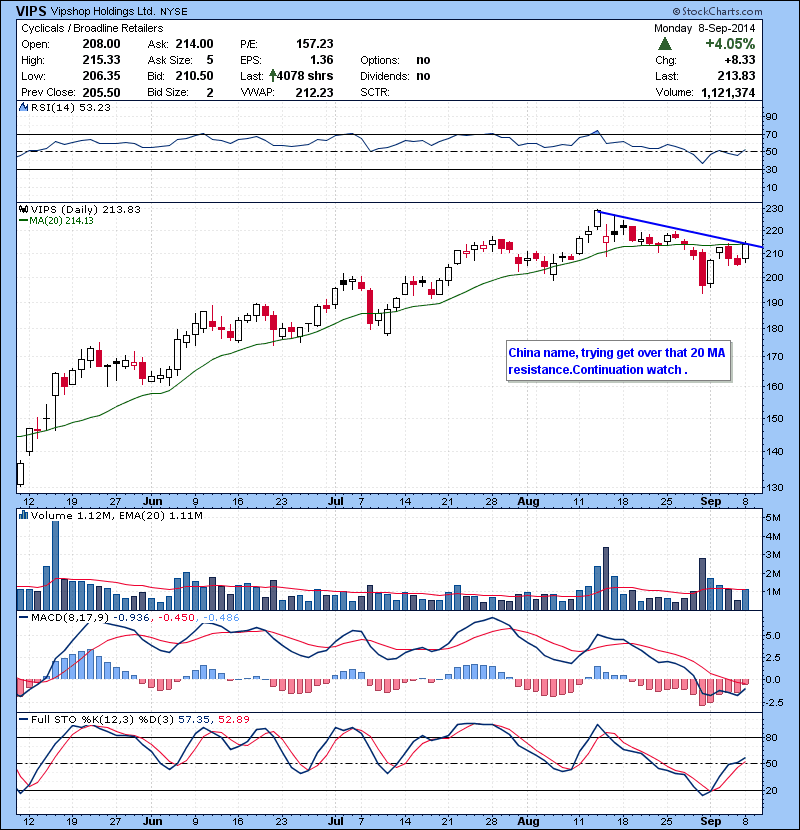
Task: Click the candlestick icon beside VIPS (Daily)
Action: [23, 209]
